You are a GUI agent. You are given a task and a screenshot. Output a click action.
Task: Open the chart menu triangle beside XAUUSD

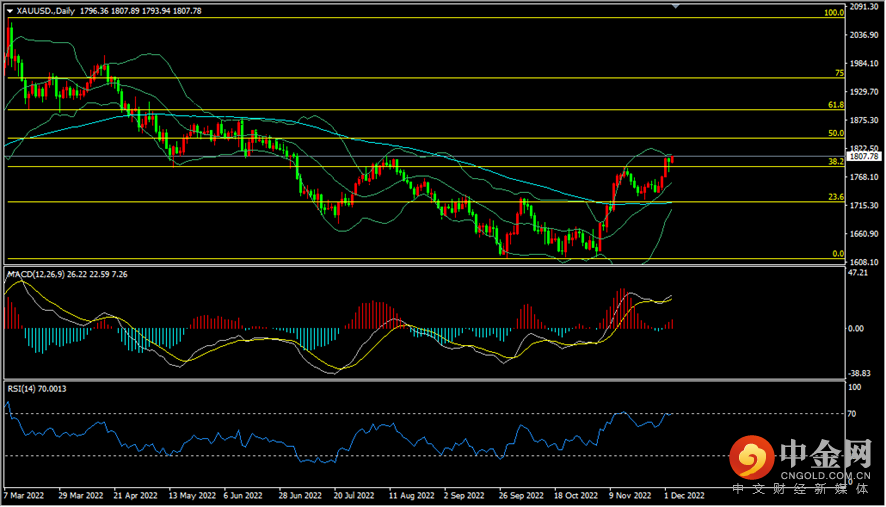click(x=10, y=11)
